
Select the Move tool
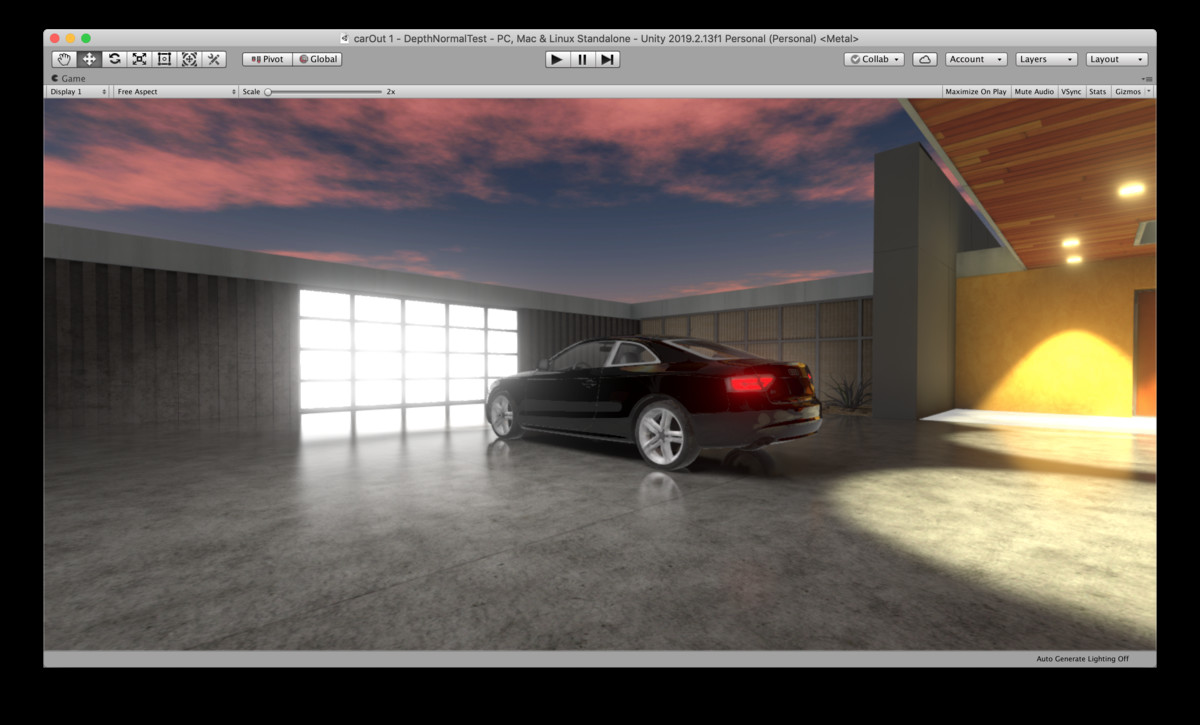click(89, 59)
